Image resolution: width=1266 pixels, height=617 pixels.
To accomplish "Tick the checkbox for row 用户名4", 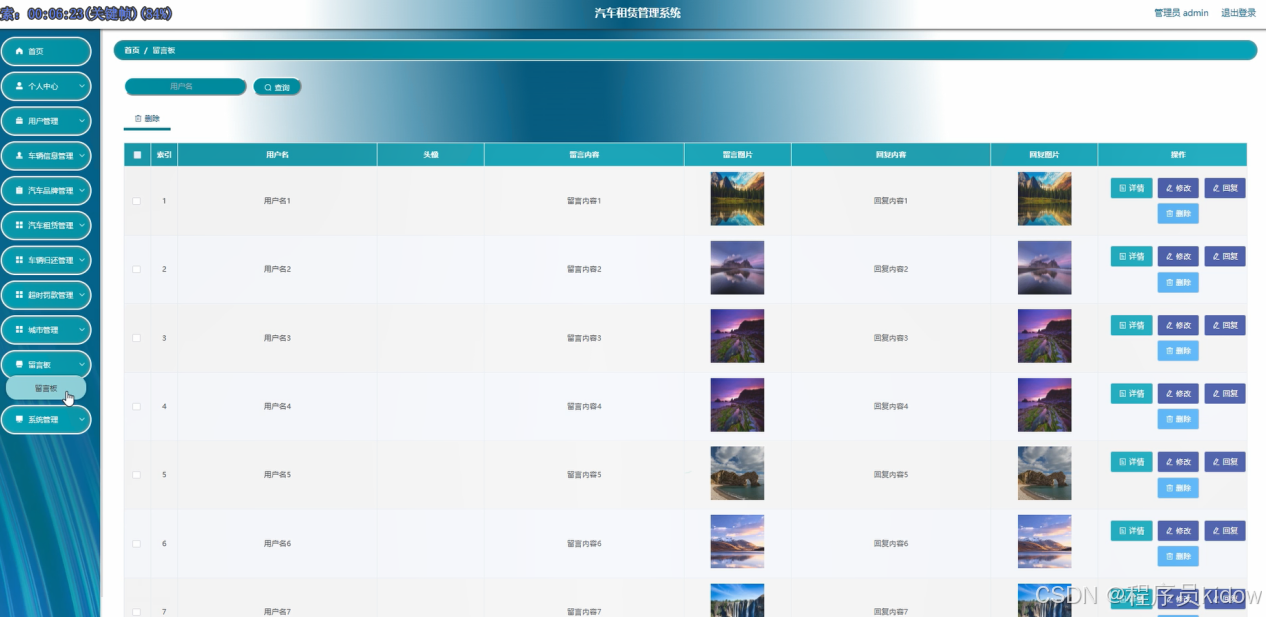I will [137, 407].
